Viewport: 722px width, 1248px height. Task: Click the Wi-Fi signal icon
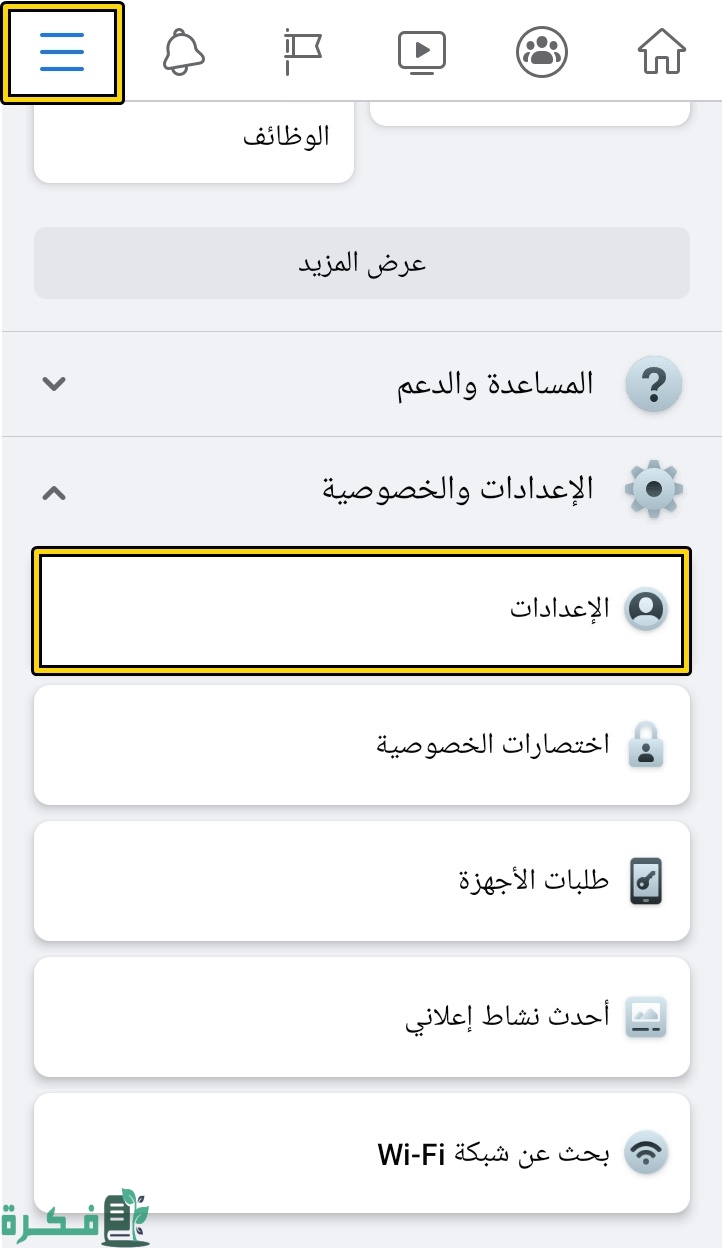point(646,1152)
